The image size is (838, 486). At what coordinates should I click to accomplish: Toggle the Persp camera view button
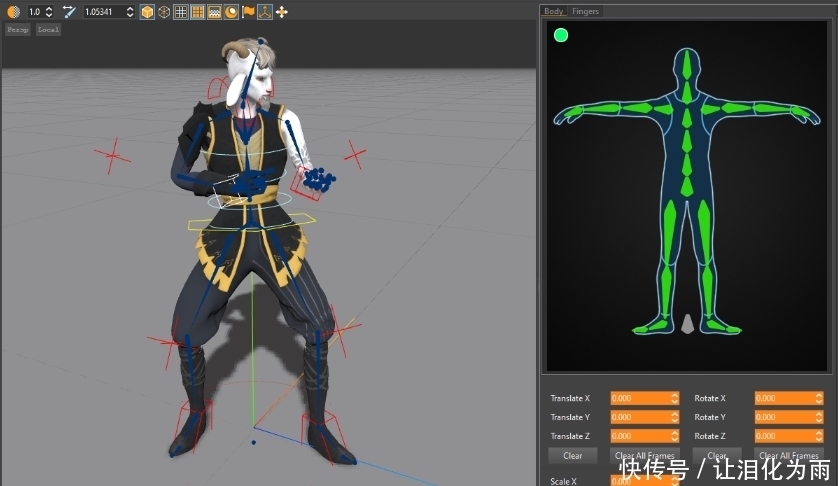tap(18, 30)
